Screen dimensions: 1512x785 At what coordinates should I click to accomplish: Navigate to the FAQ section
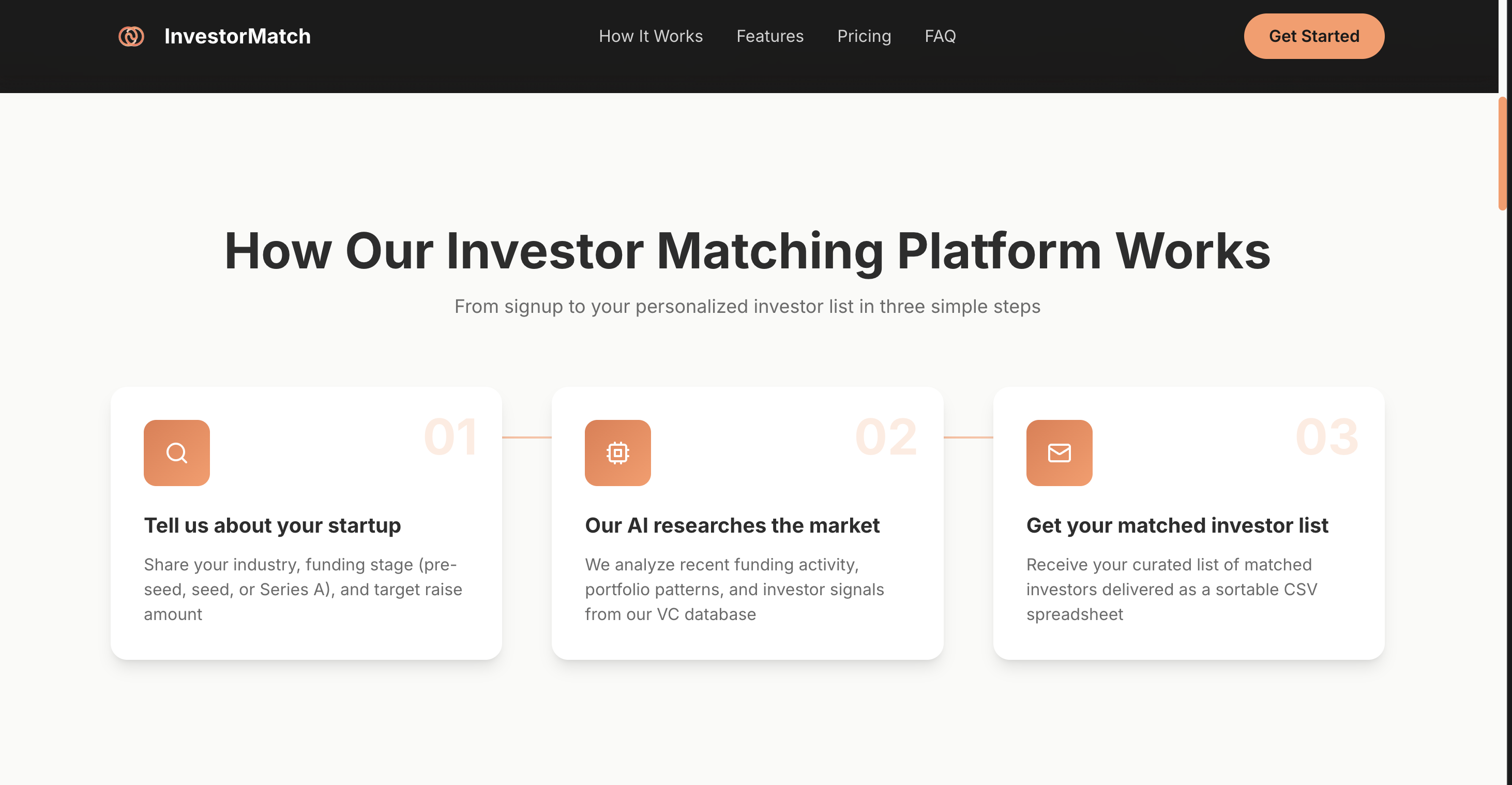[940, 36]
